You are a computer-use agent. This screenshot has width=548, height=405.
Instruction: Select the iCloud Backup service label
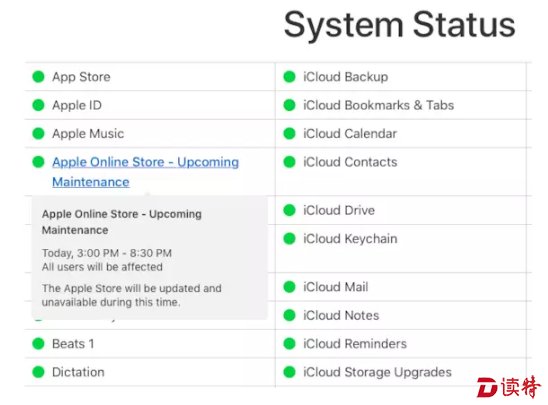click(346, 77)
